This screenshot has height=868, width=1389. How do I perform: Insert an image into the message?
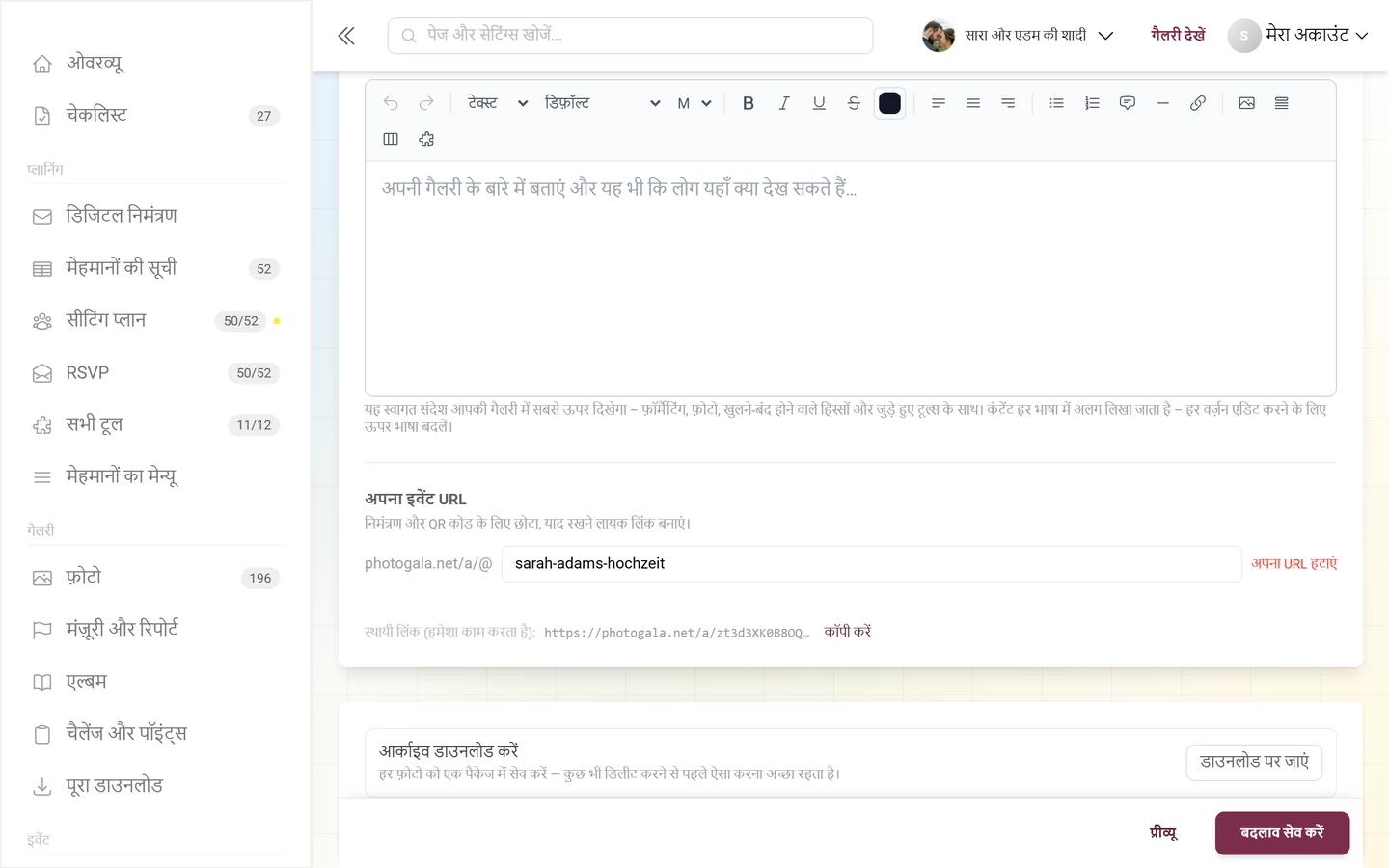(1247, 103)
